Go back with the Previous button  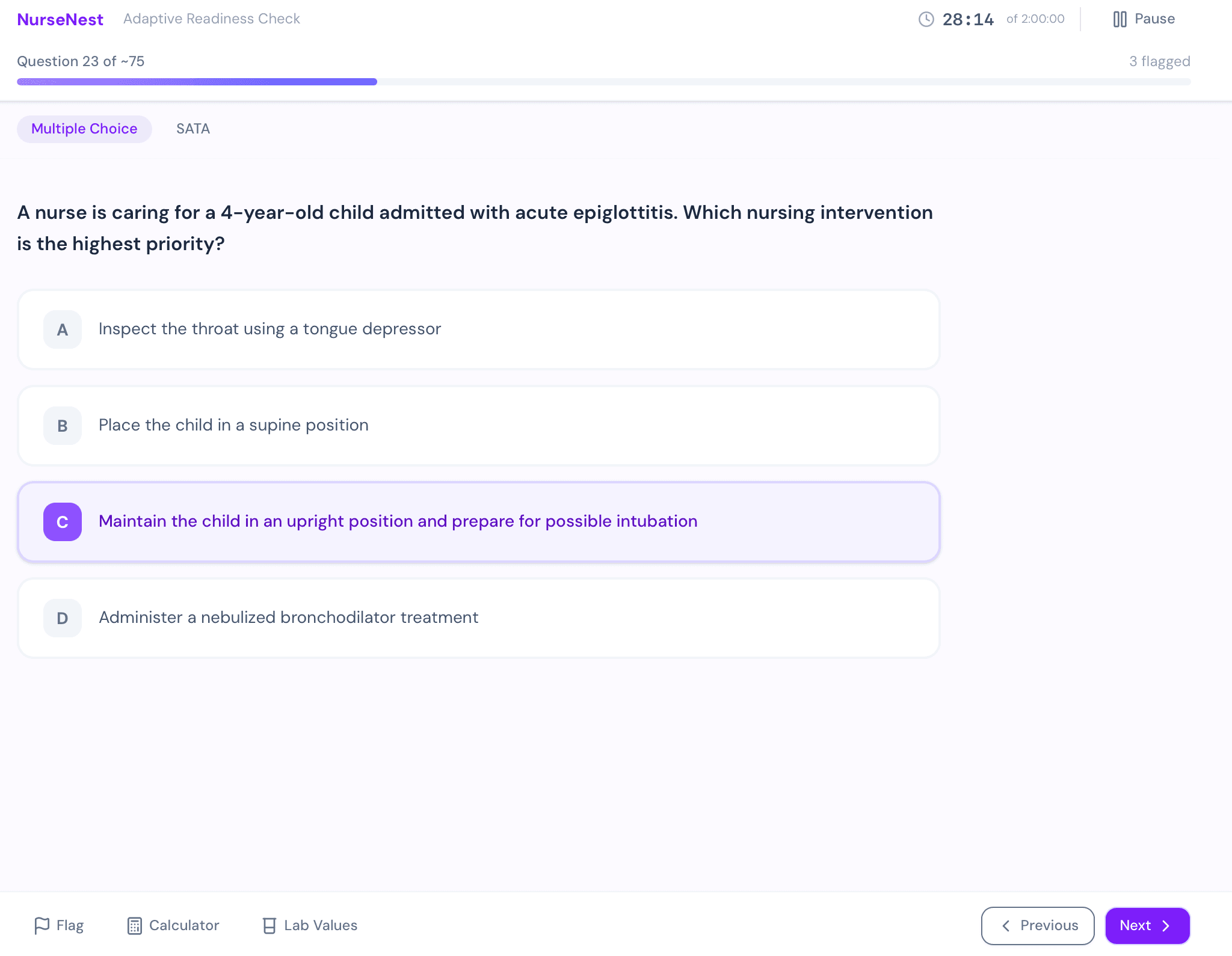click(1038, 926)
